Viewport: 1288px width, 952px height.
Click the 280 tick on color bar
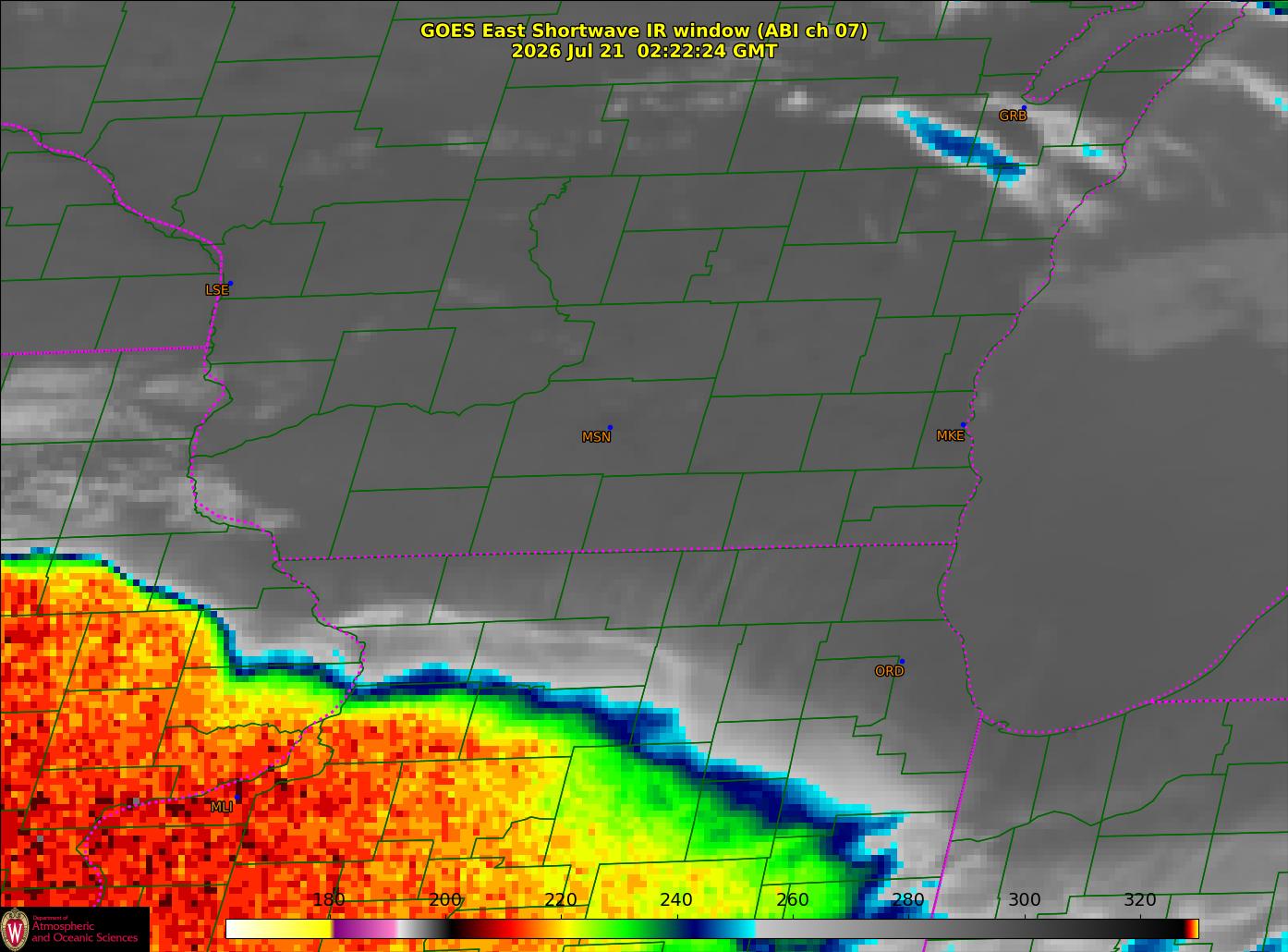click(x=908, y=899)
